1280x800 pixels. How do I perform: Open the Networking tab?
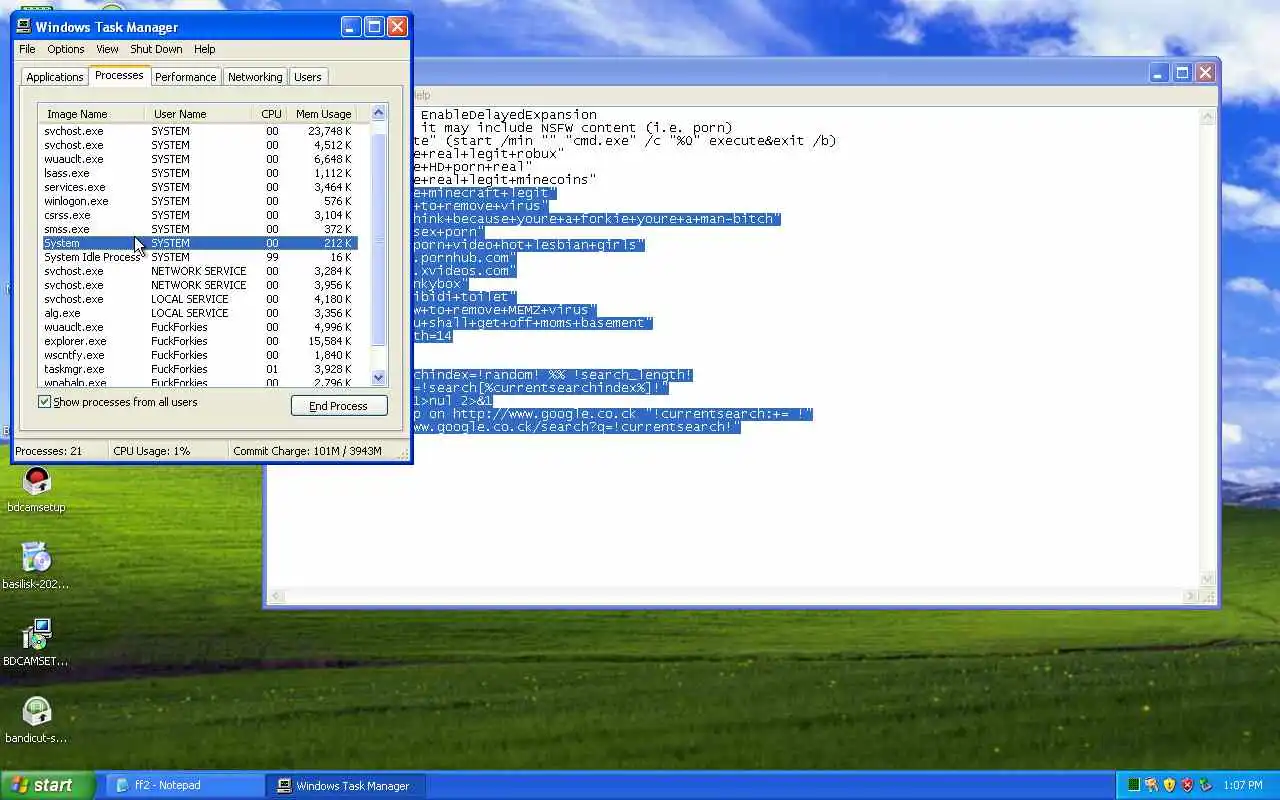[x=255, y=77]
